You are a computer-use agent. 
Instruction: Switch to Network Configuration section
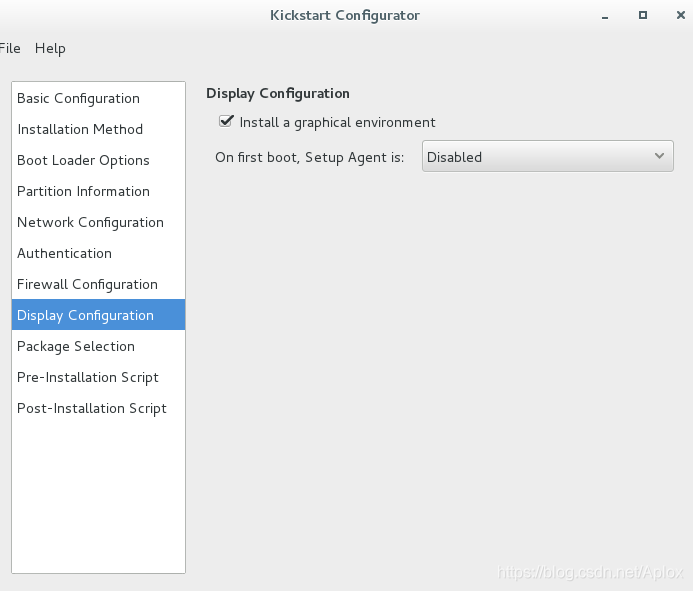[98, 222]
